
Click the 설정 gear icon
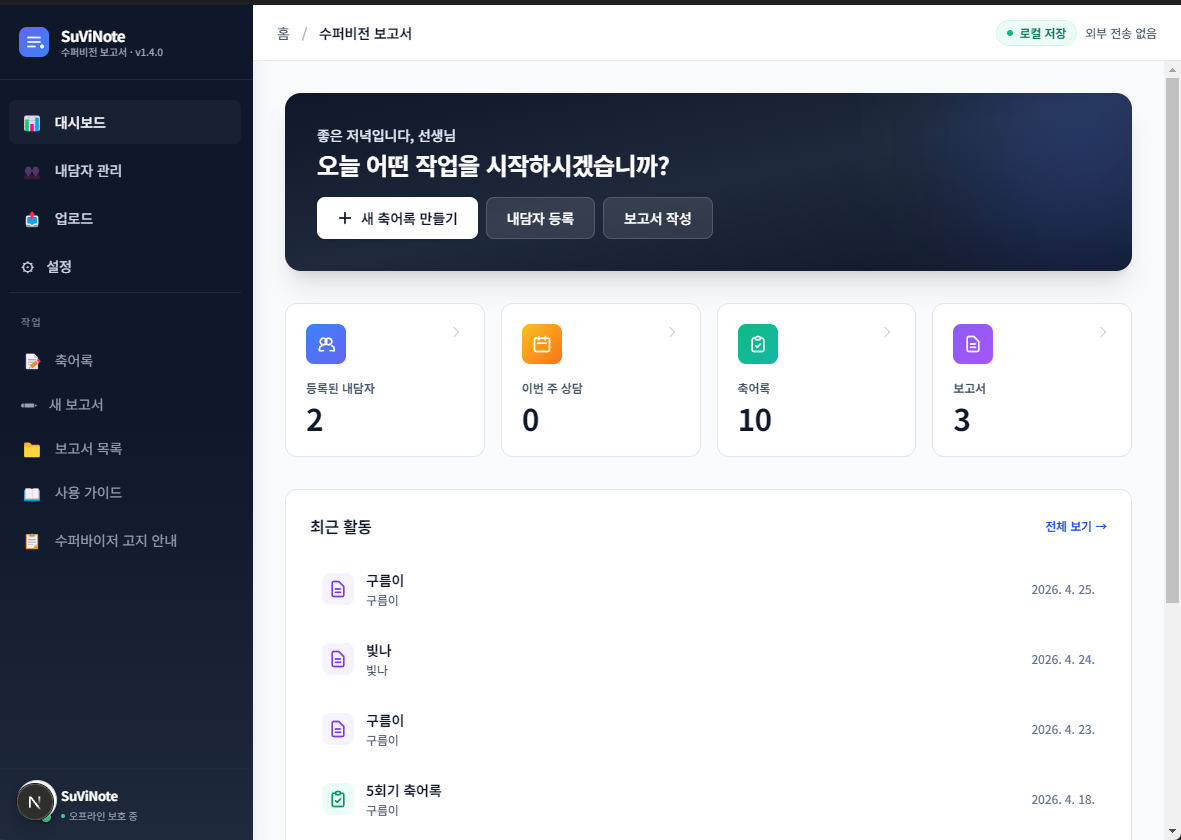pyautogui.click(x=29, y=266)
